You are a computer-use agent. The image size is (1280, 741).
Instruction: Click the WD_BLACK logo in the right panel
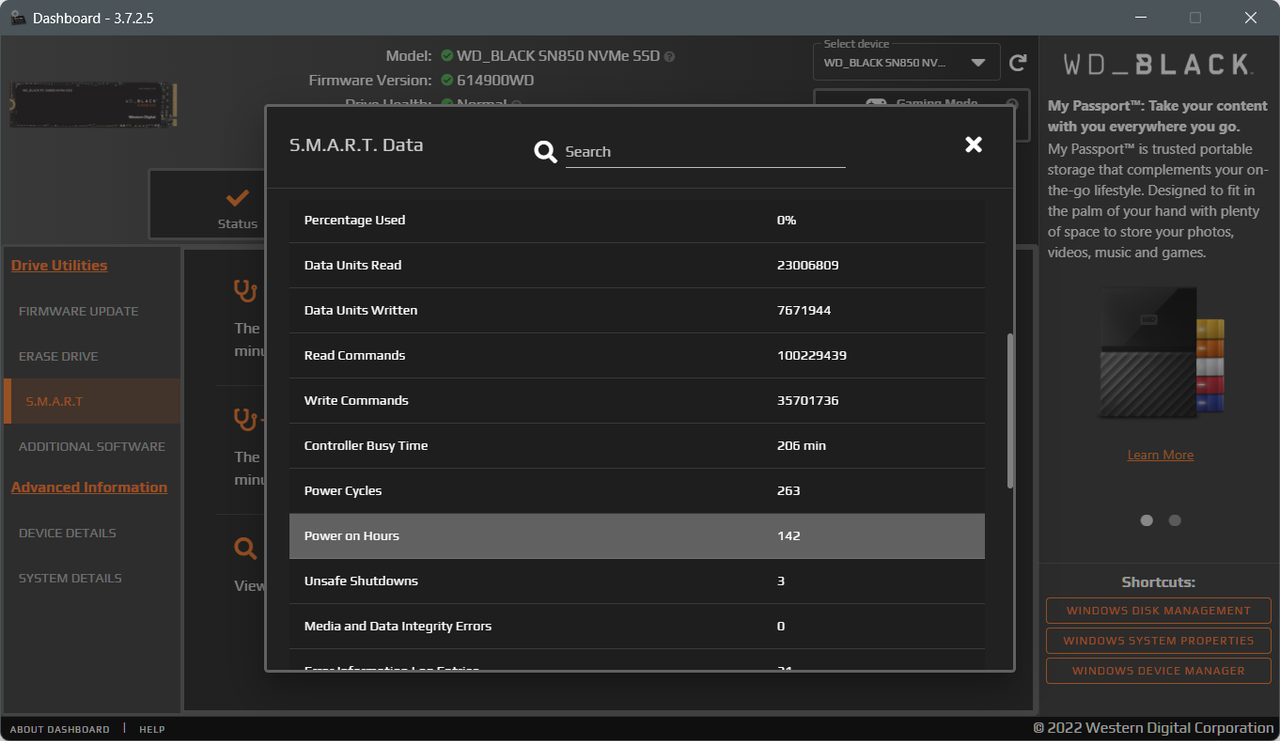[1159, 65]
